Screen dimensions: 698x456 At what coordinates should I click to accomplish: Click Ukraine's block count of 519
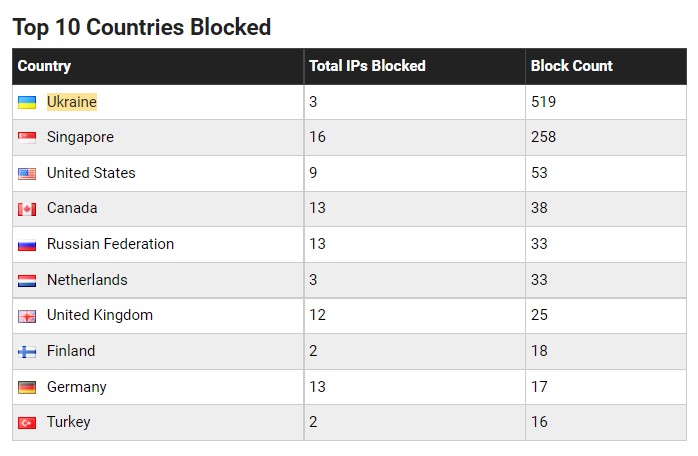coord(543,102)
